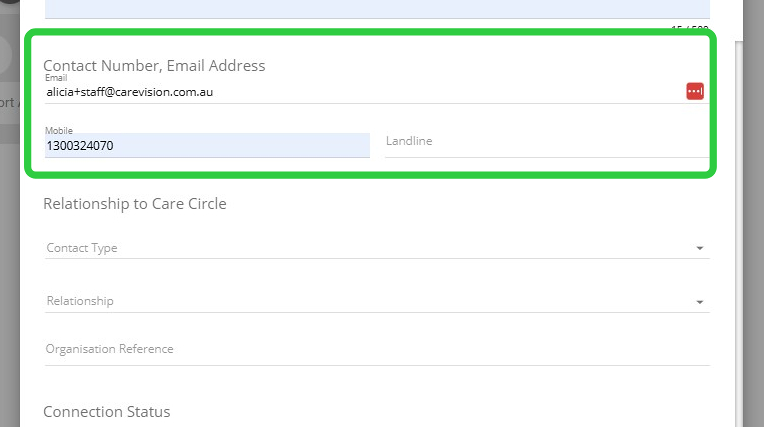Click the small Mobile label
The image size is (764, 427).
pyautogui.click(x=59, y=131)
